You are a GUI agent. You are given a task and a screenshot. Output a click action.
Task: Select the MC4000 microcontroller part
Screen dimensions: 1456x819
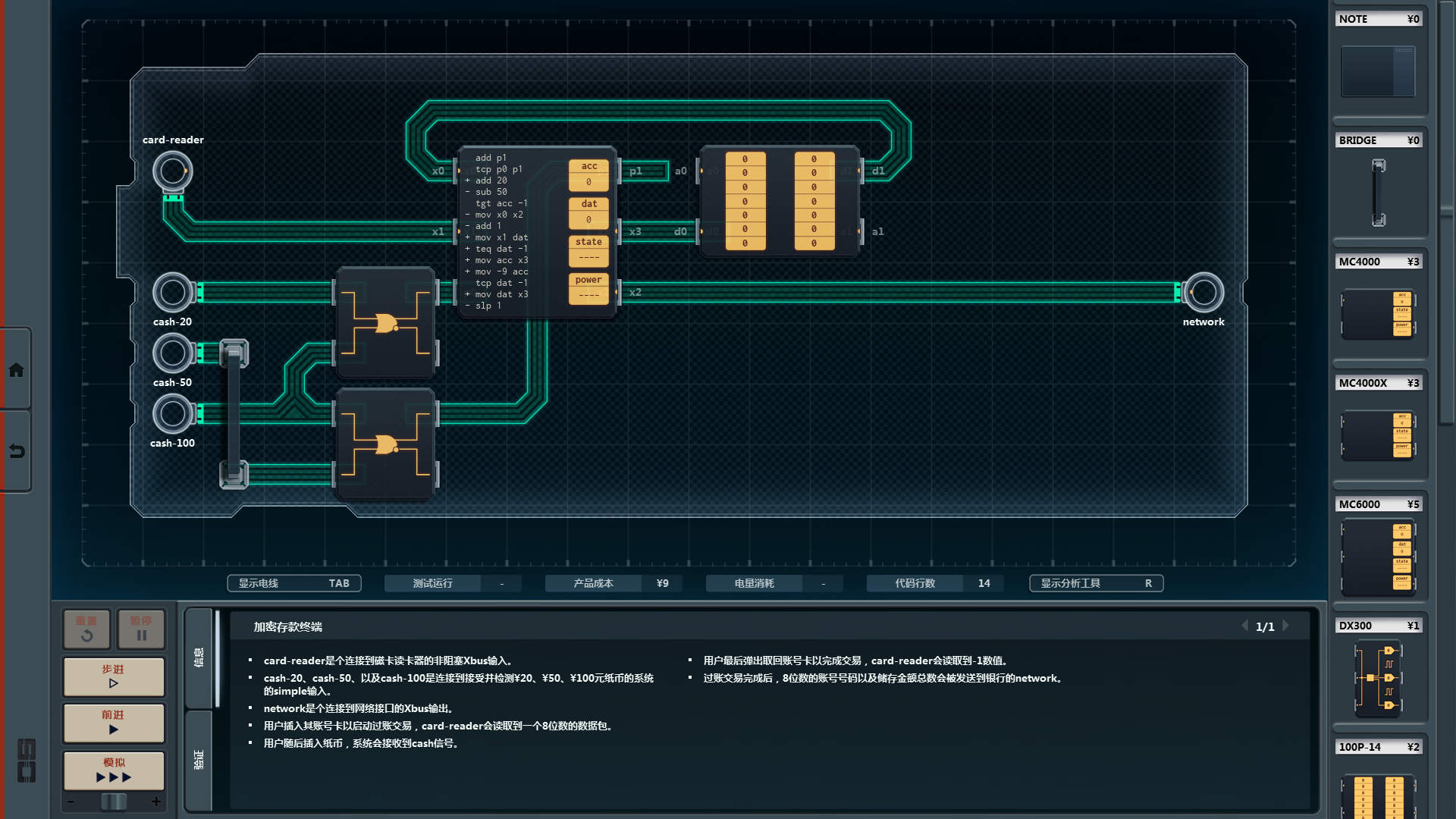coord(1378,313)
